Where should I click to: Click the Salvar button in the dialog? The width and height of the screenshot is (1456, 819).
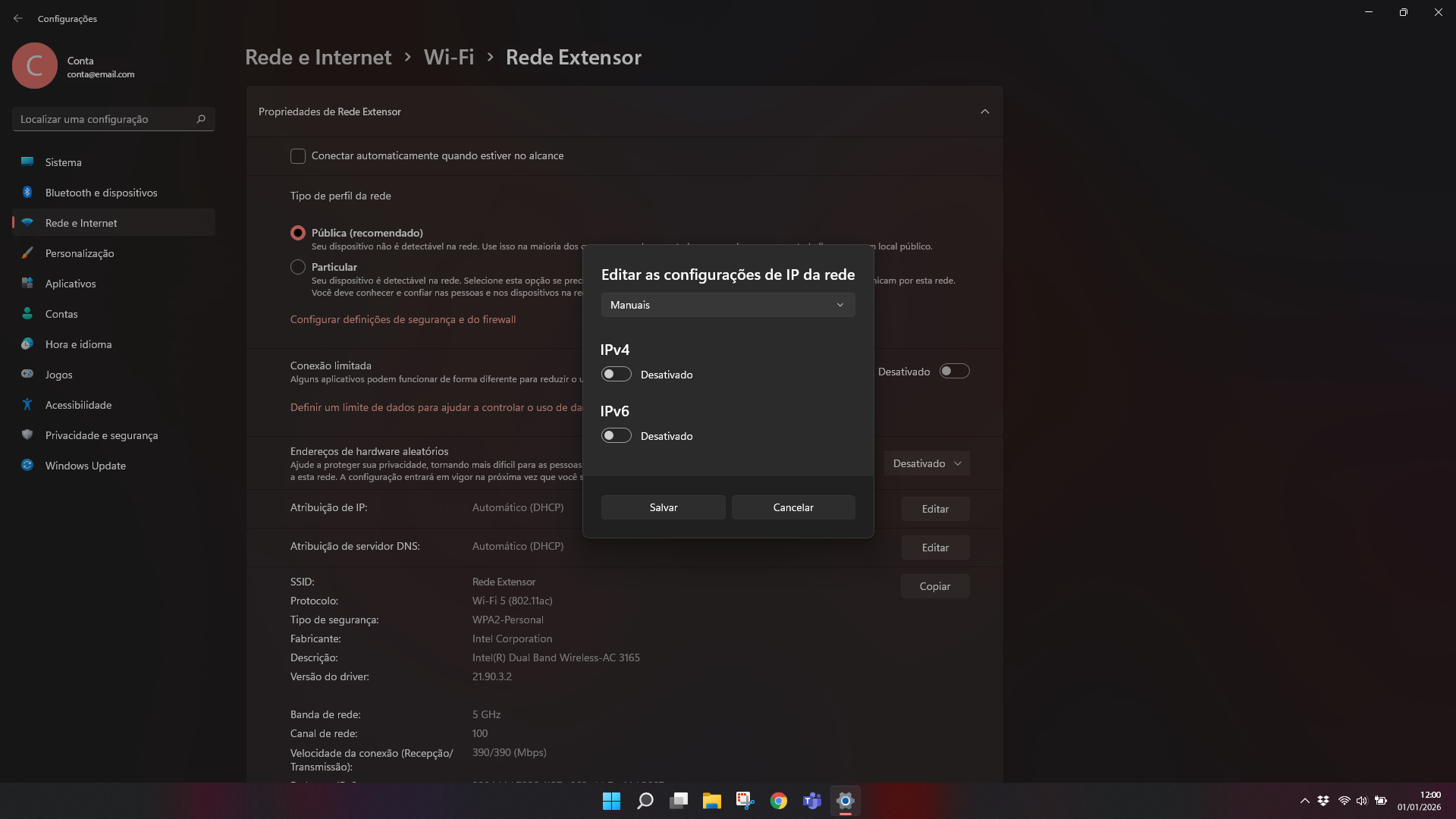click(663, 507)
